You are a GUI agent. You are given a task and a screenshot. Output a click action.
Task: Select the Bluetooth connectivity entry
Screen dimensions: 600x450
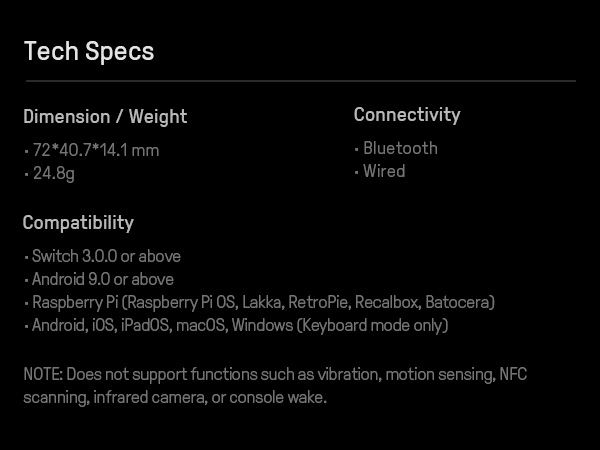[x=400, y=148]
